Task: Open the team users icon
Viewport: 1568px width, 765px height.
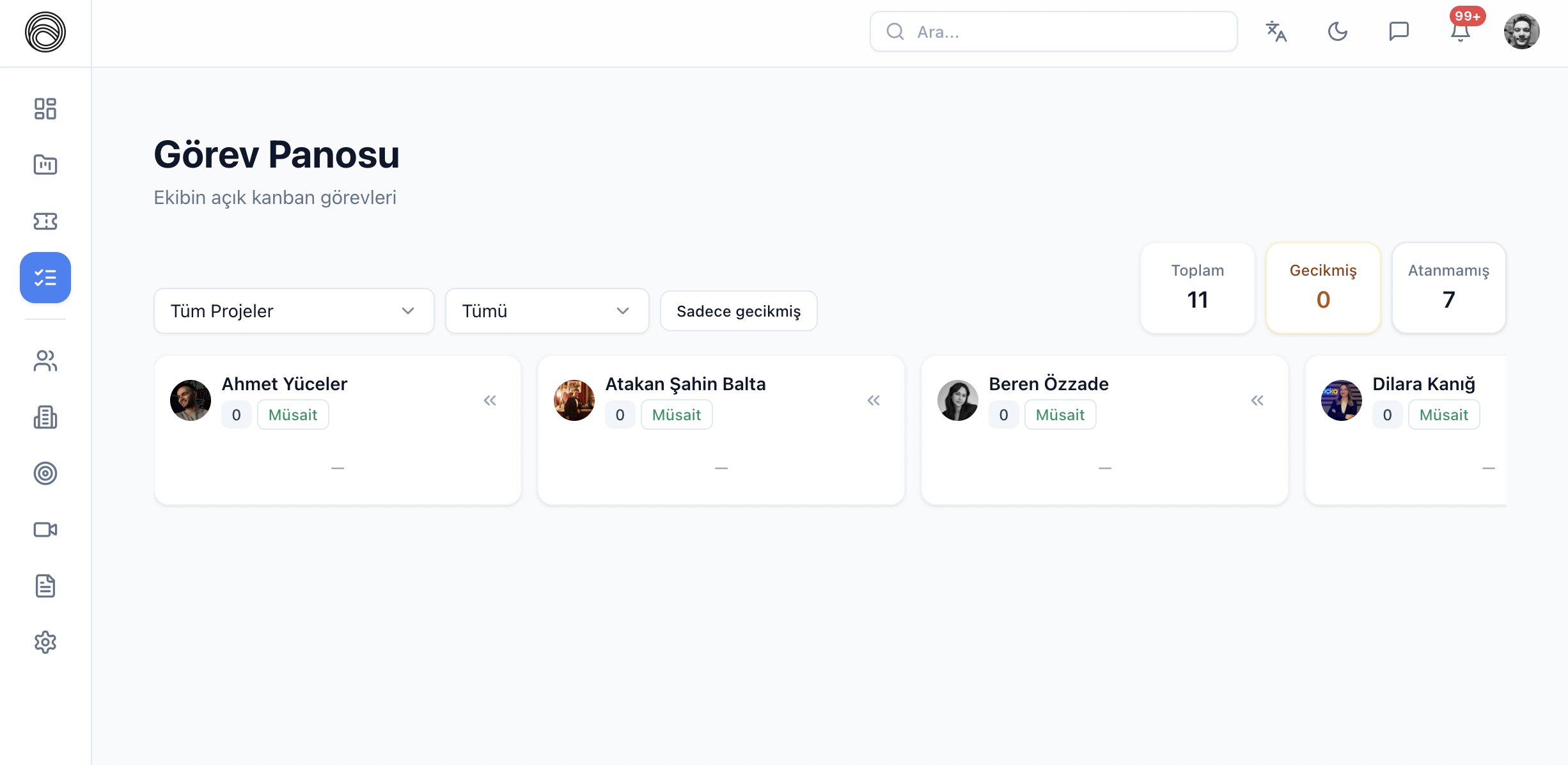Action: (x=45, y=361)
